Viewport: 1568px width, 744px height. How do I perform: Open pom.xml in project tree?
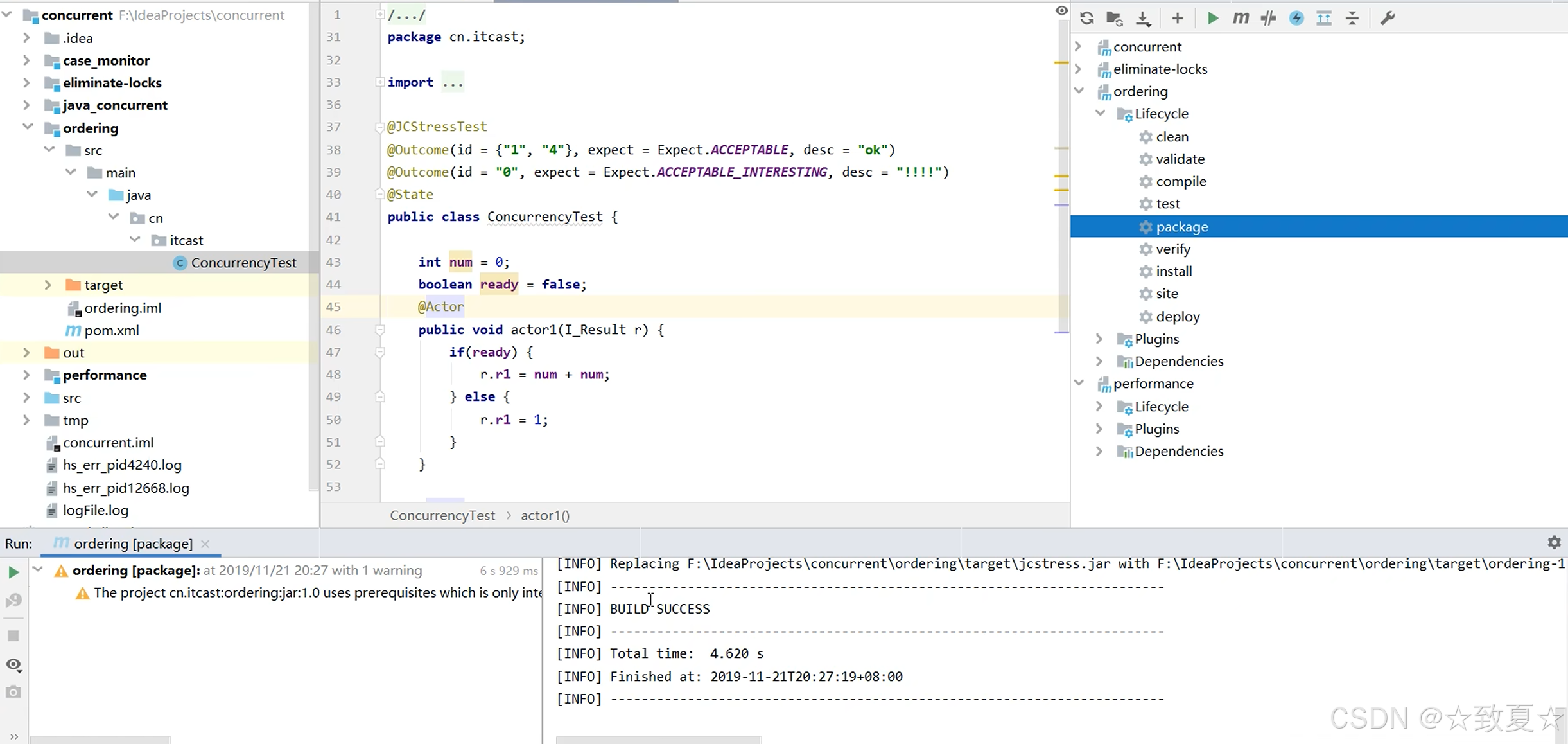pos(111,330)
